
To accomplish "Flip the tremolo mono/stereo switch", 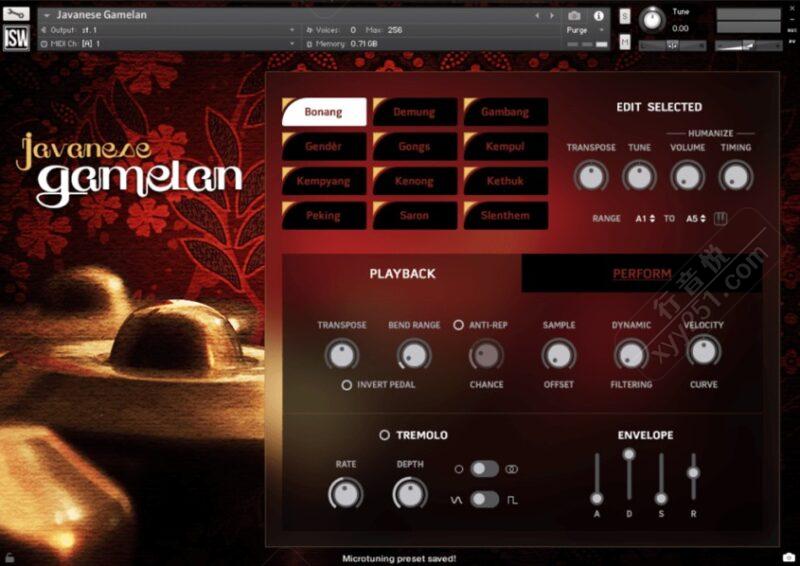I will point(484,469).
